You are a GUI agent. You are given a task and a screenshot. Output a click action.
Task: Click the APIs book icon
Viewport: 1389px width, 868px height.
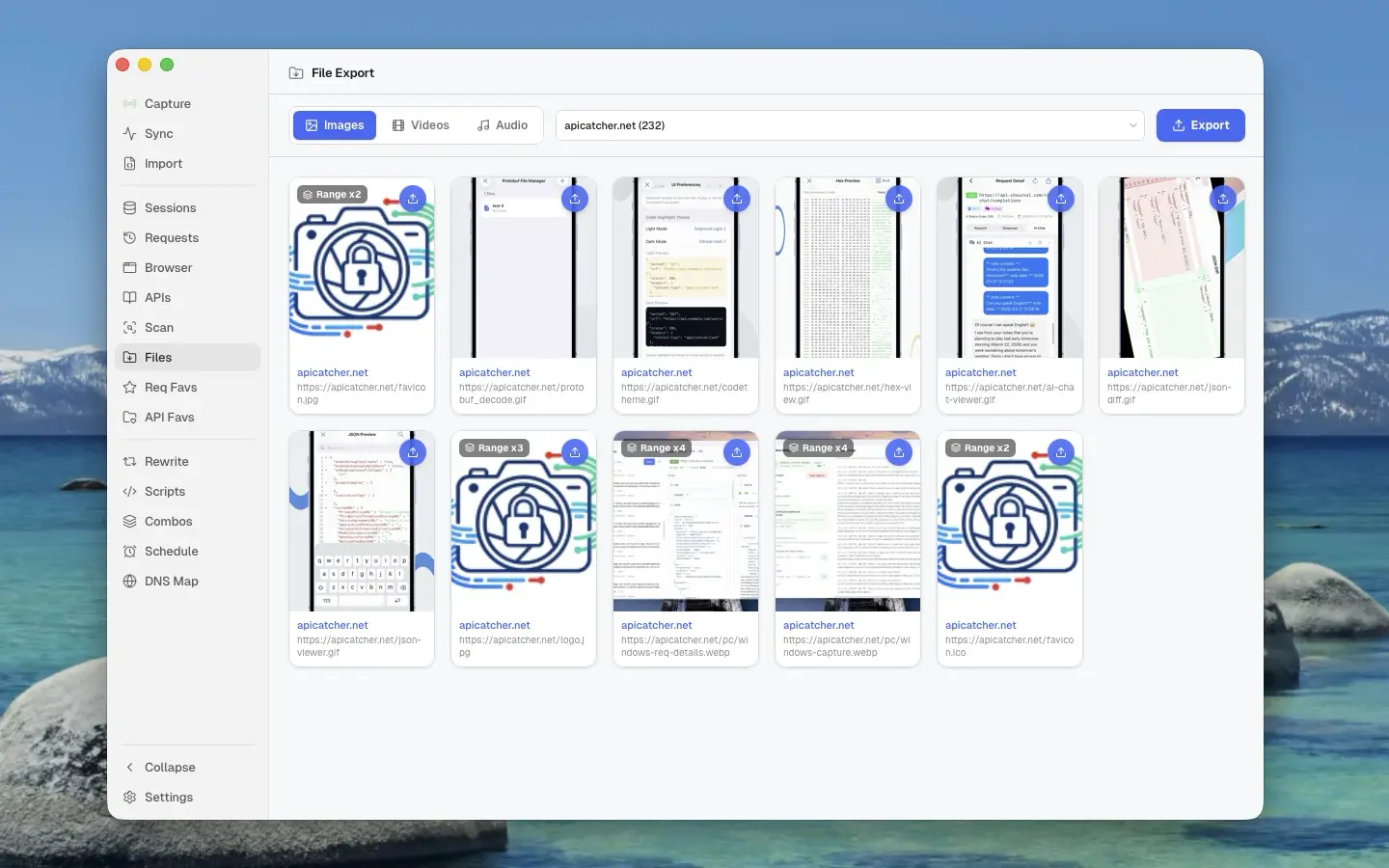click(x=129, y=298)
